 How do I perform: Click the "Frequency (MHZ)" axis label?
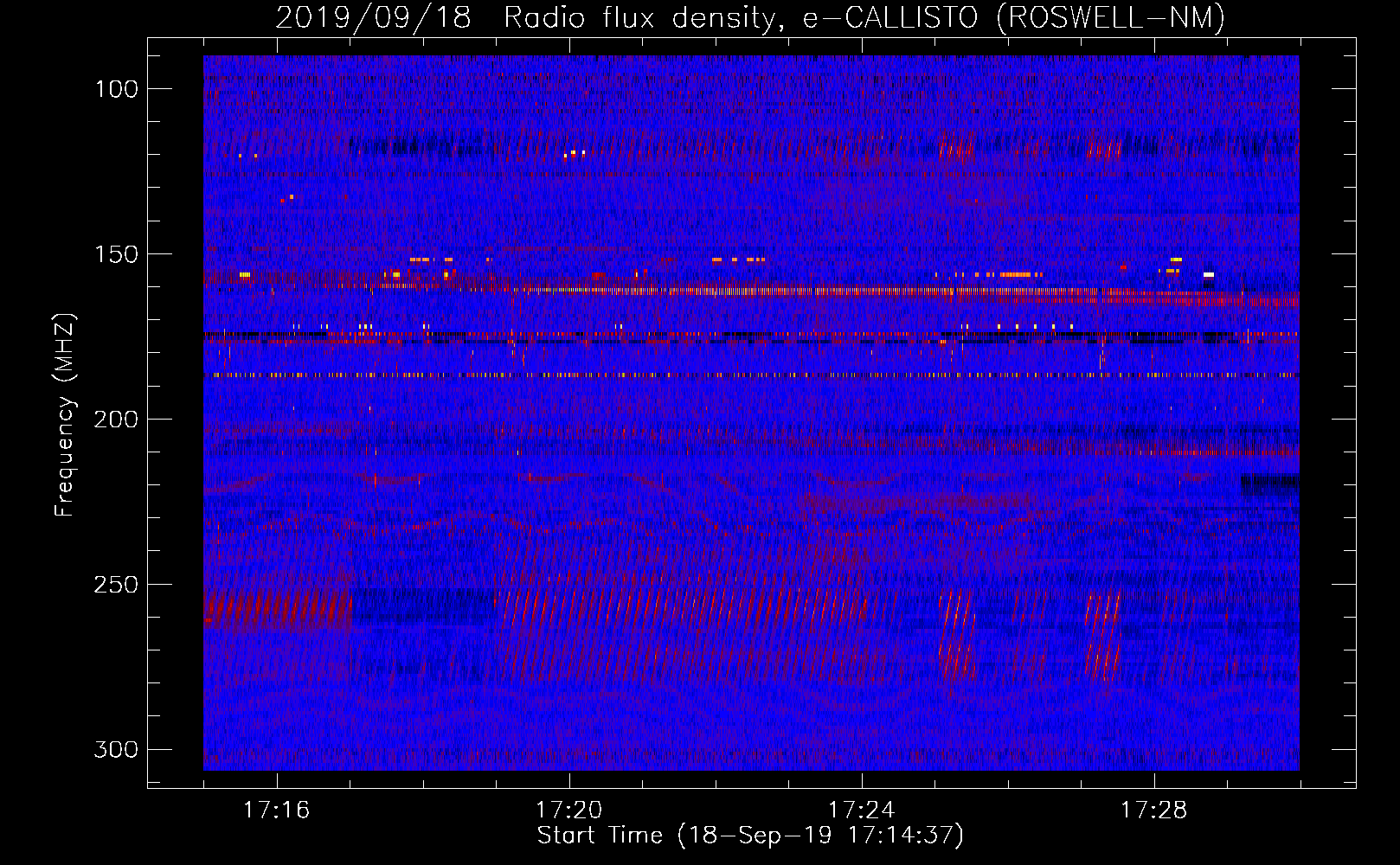65,415
